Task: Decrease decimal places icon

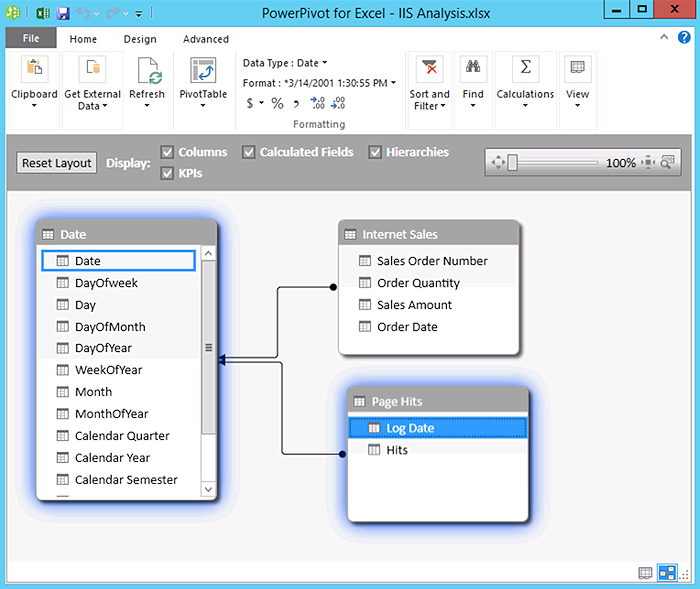Action: [x=338, y=103]
